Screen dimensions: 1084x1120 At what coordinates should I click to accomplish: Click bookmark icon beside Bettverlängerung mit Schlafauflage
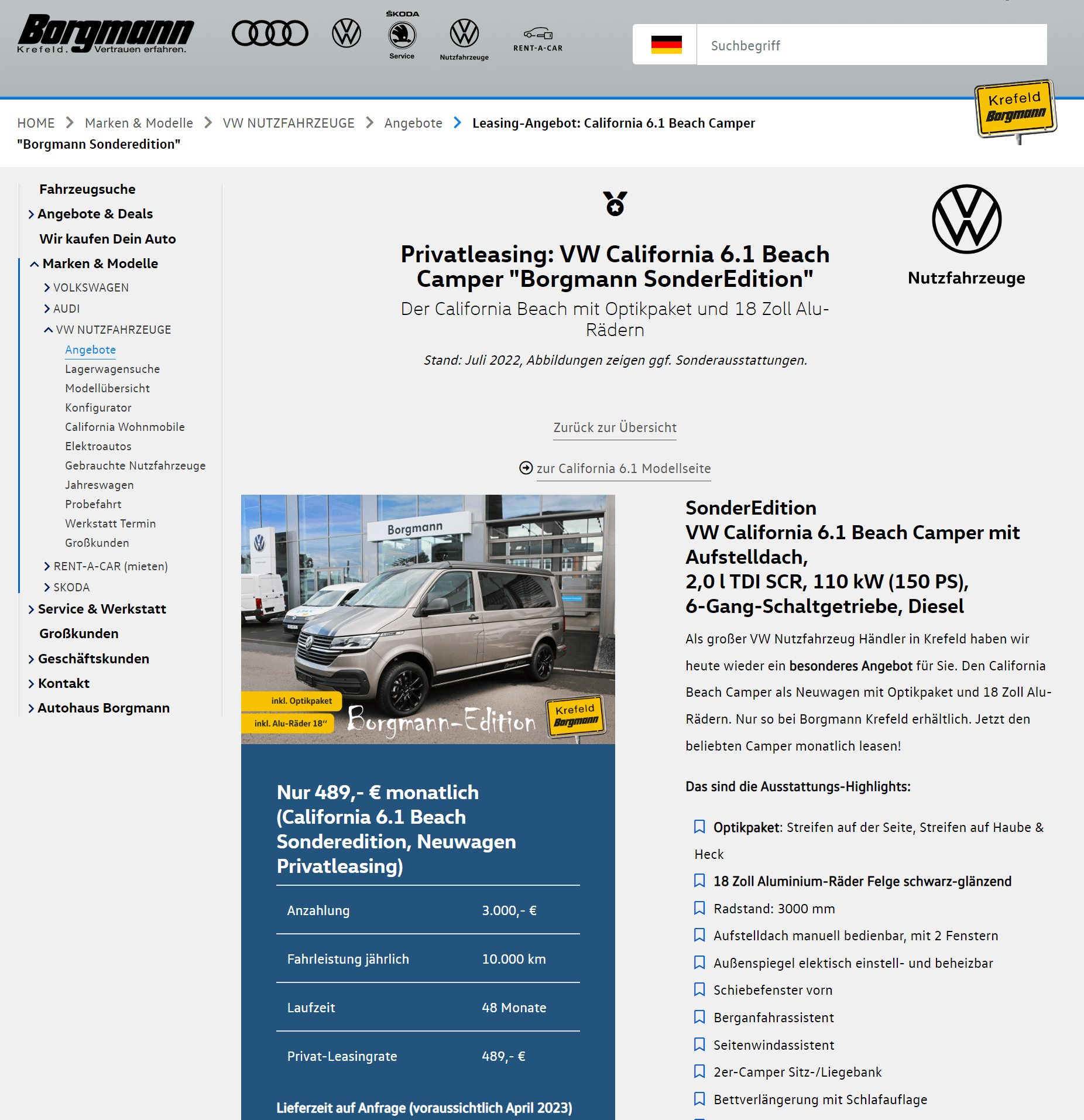pyautogui.click(x=699, y=1099)
